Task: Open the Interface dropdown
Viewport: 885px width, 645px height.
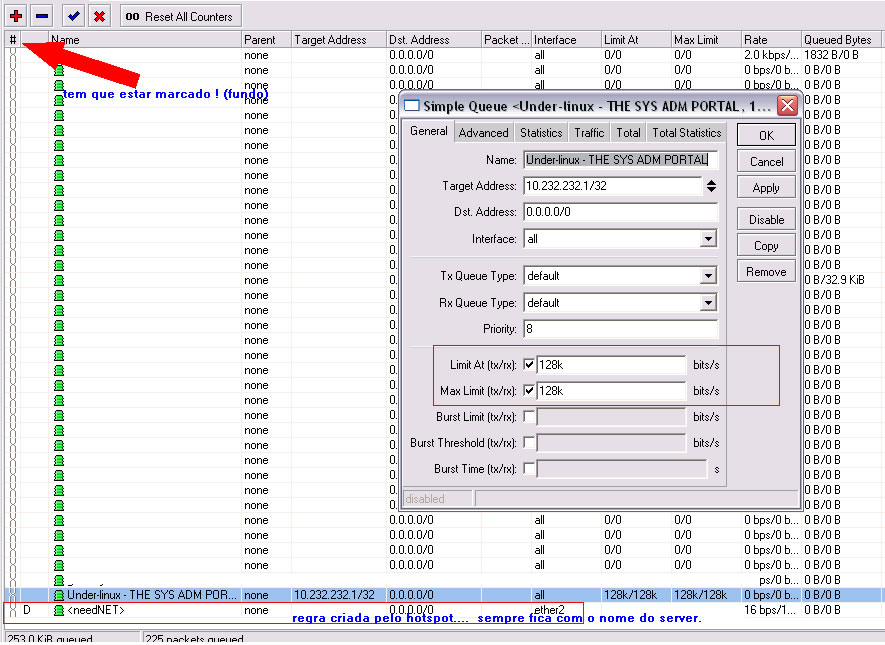Action: click(x=708, y=239)
